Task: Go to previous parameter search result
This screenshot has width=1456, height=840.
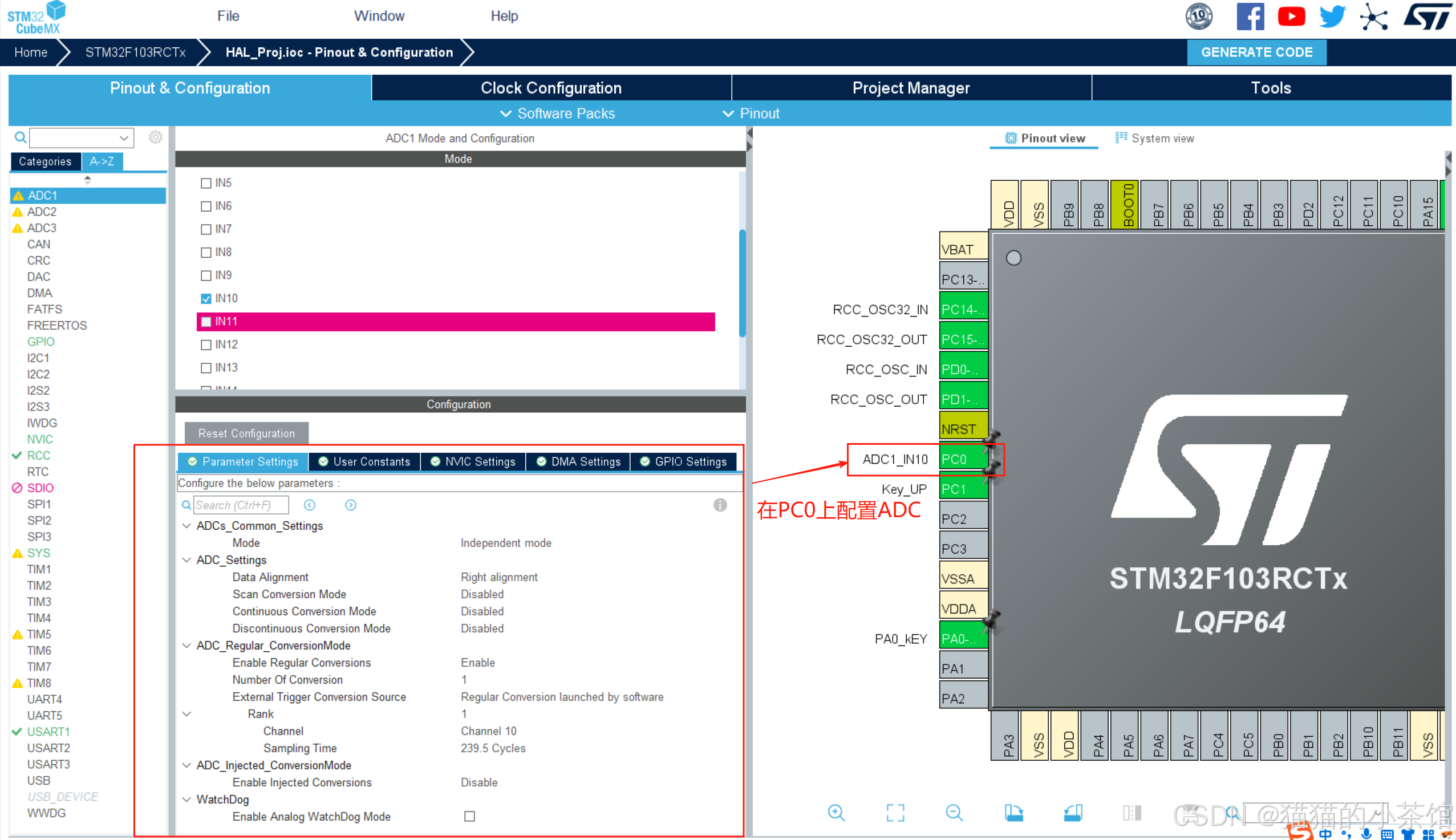Action: (x=310, y=505)
